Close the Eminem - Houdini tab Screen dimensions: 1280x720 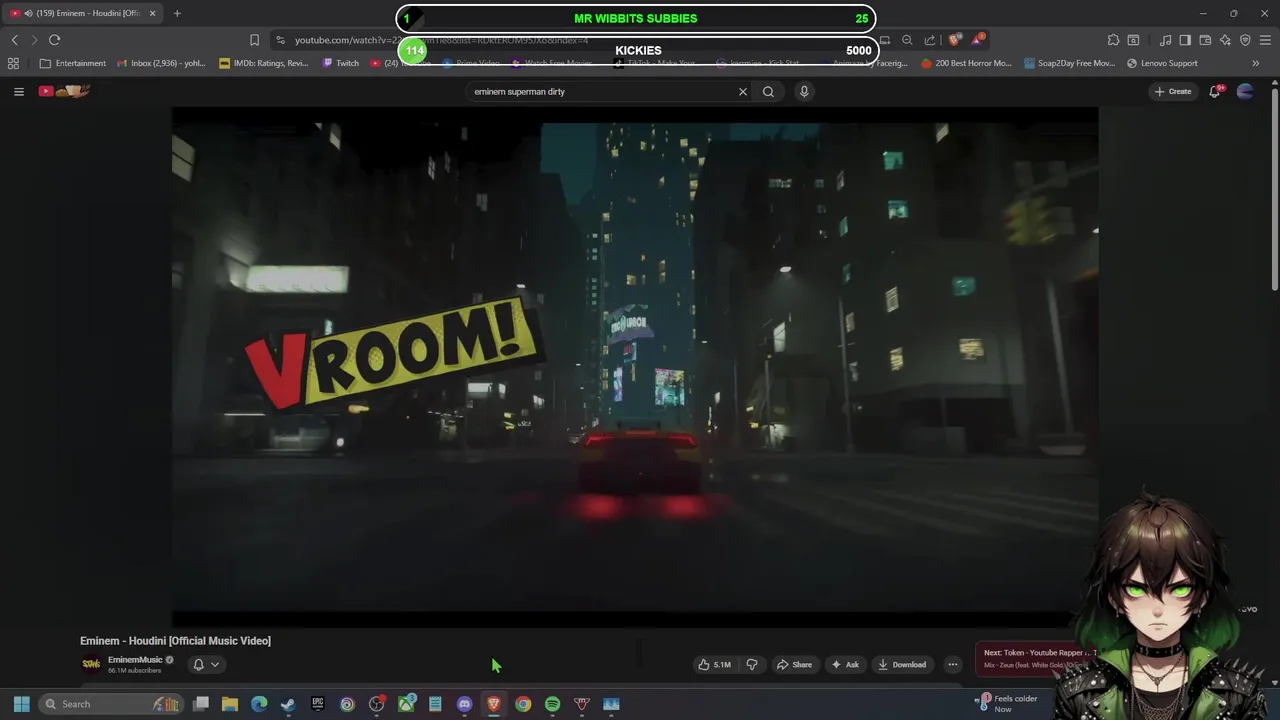[x=153, y=13]
